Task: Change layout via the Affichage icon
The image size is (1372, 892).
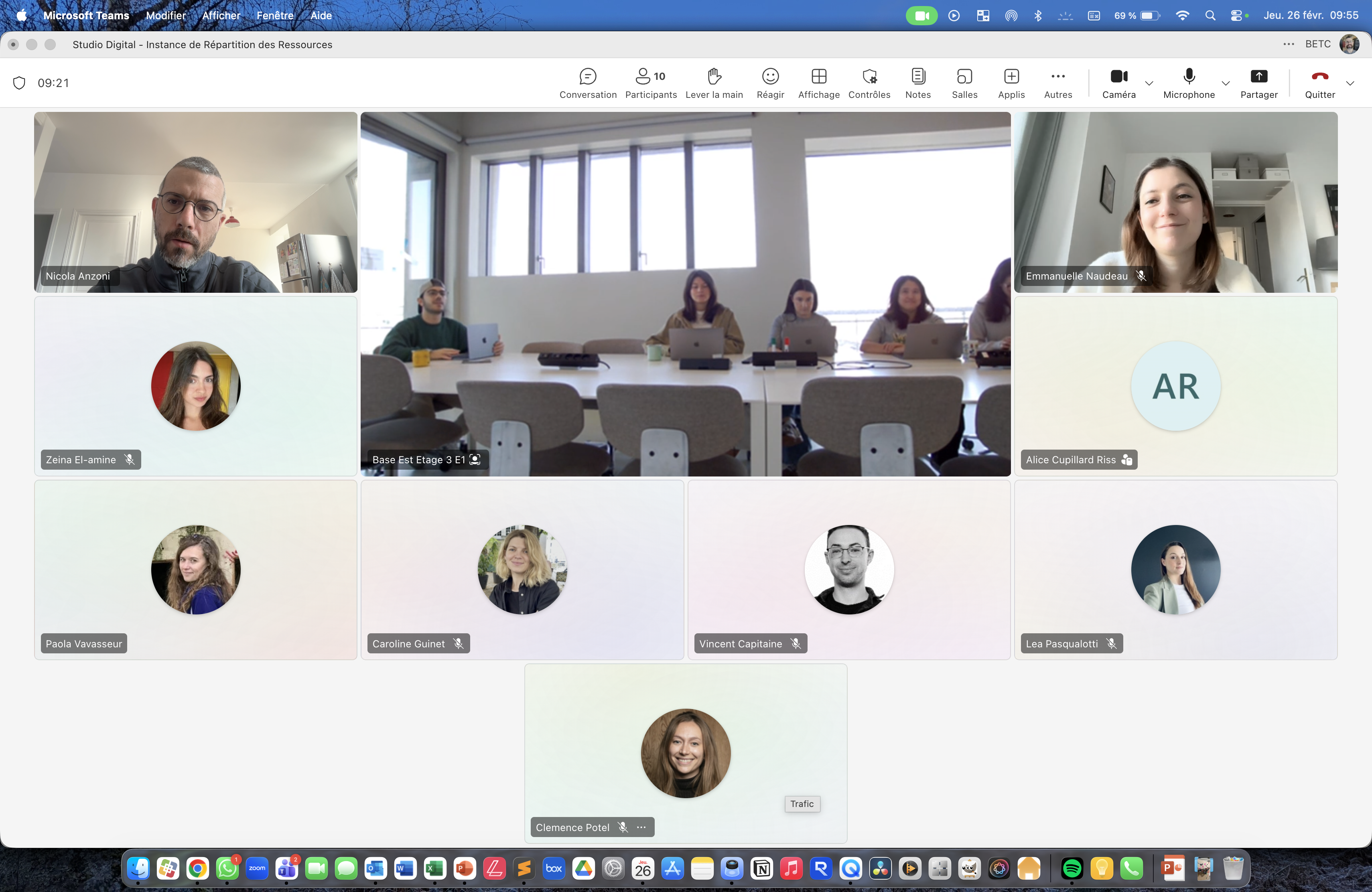Action: click(x=819, y=83)
